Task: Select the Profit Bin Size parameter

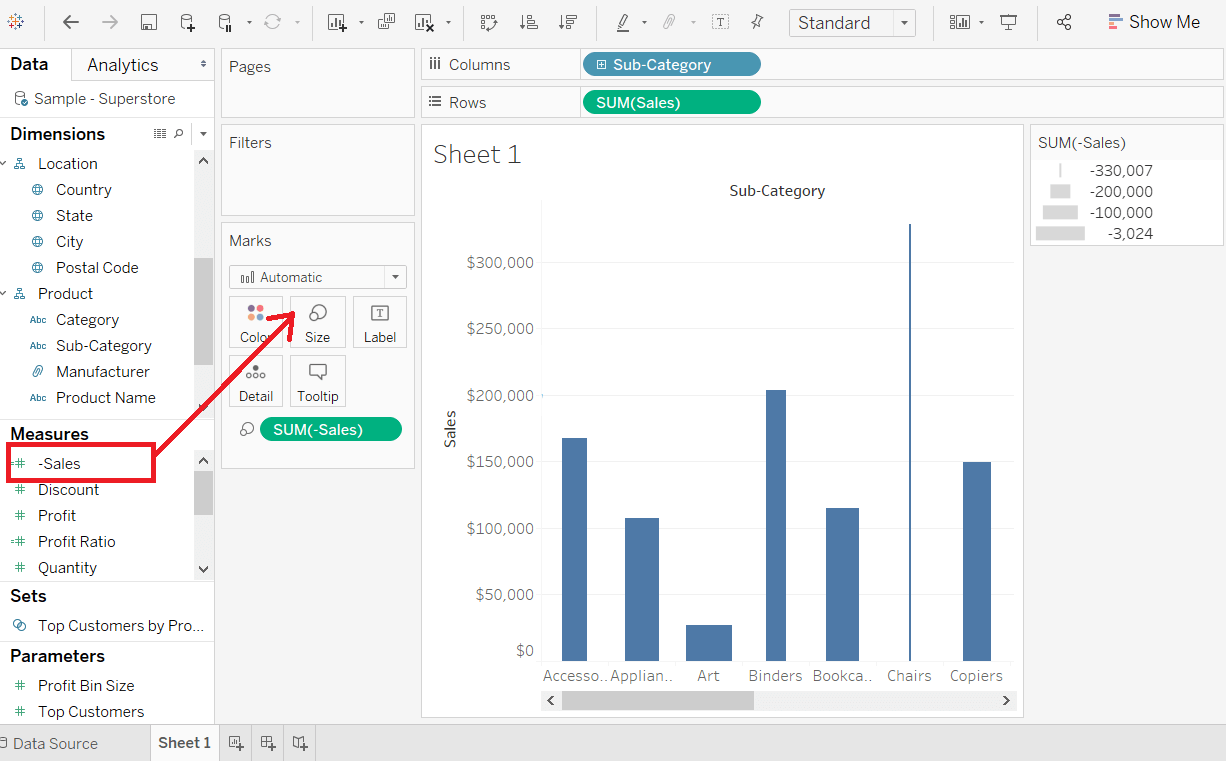Action: tap(86, 686)
